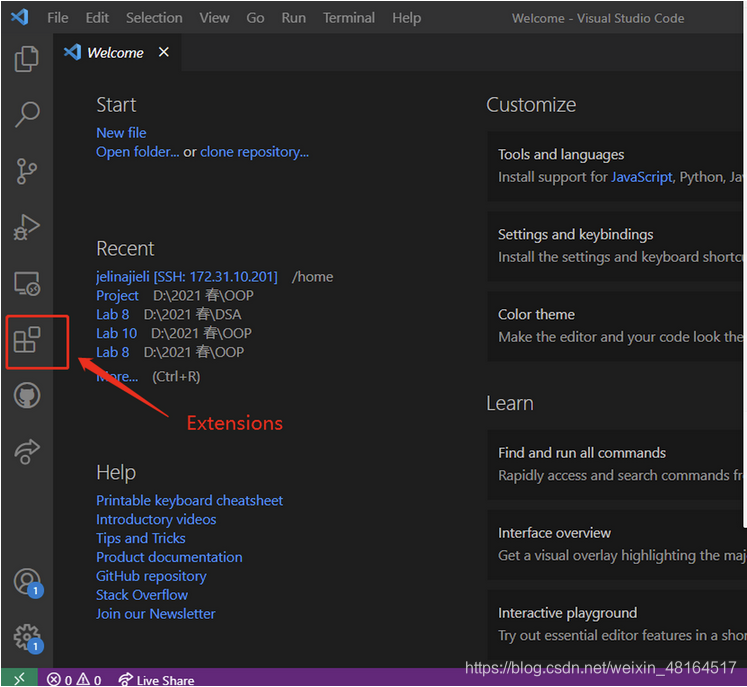Viewport: 747px width, 687px height.
Task: Open recent jelinajieli SSH workspace
Action: coord(187,277)
